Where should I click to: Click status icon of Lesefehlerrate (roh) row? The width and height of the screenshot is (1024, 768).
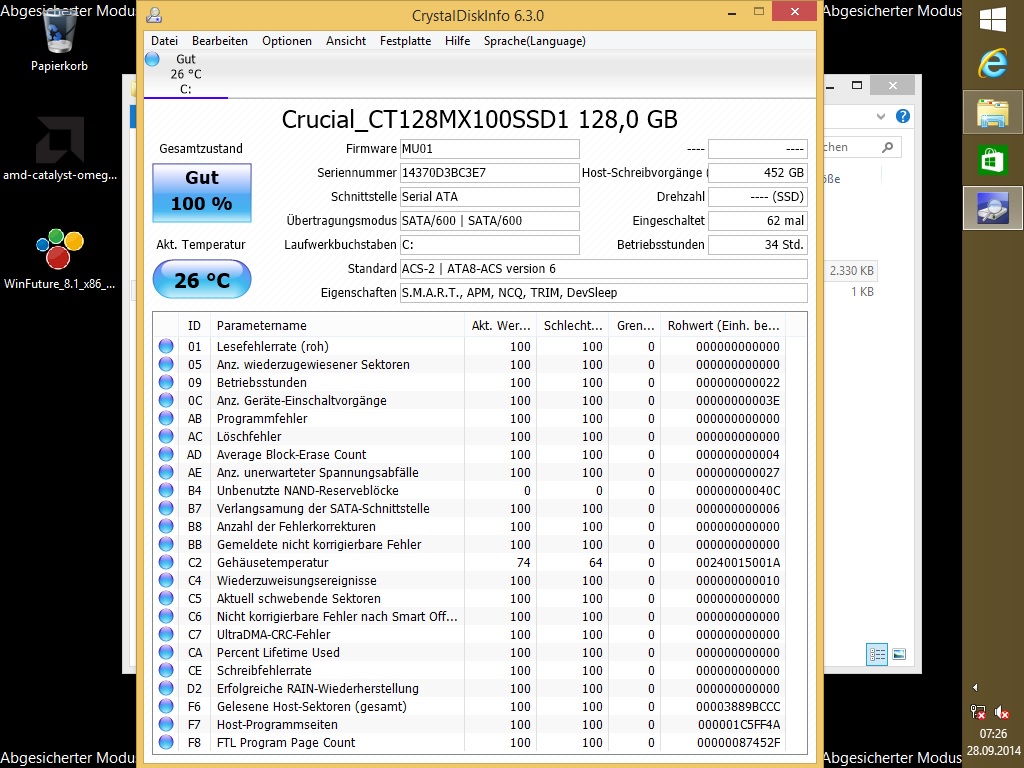point(166,346)
